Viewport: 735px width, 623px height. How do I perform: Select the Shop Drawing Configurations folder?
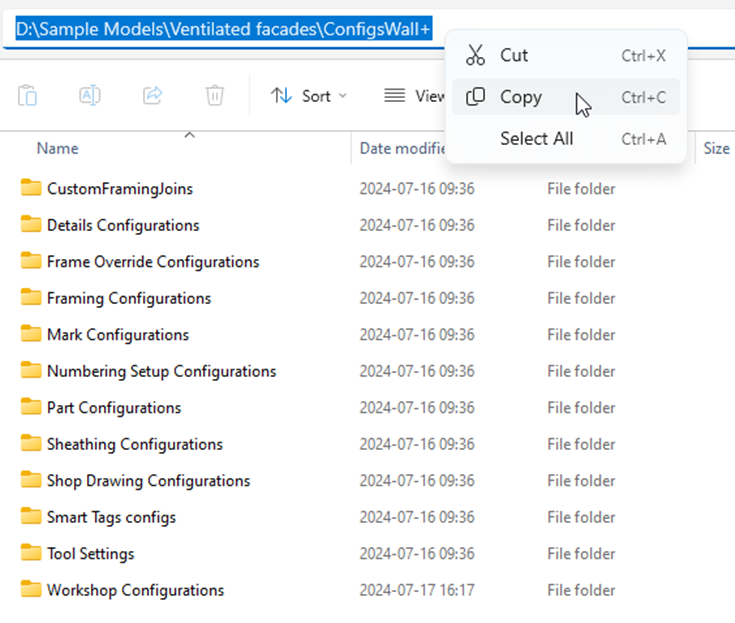click(x=148, y=481)
